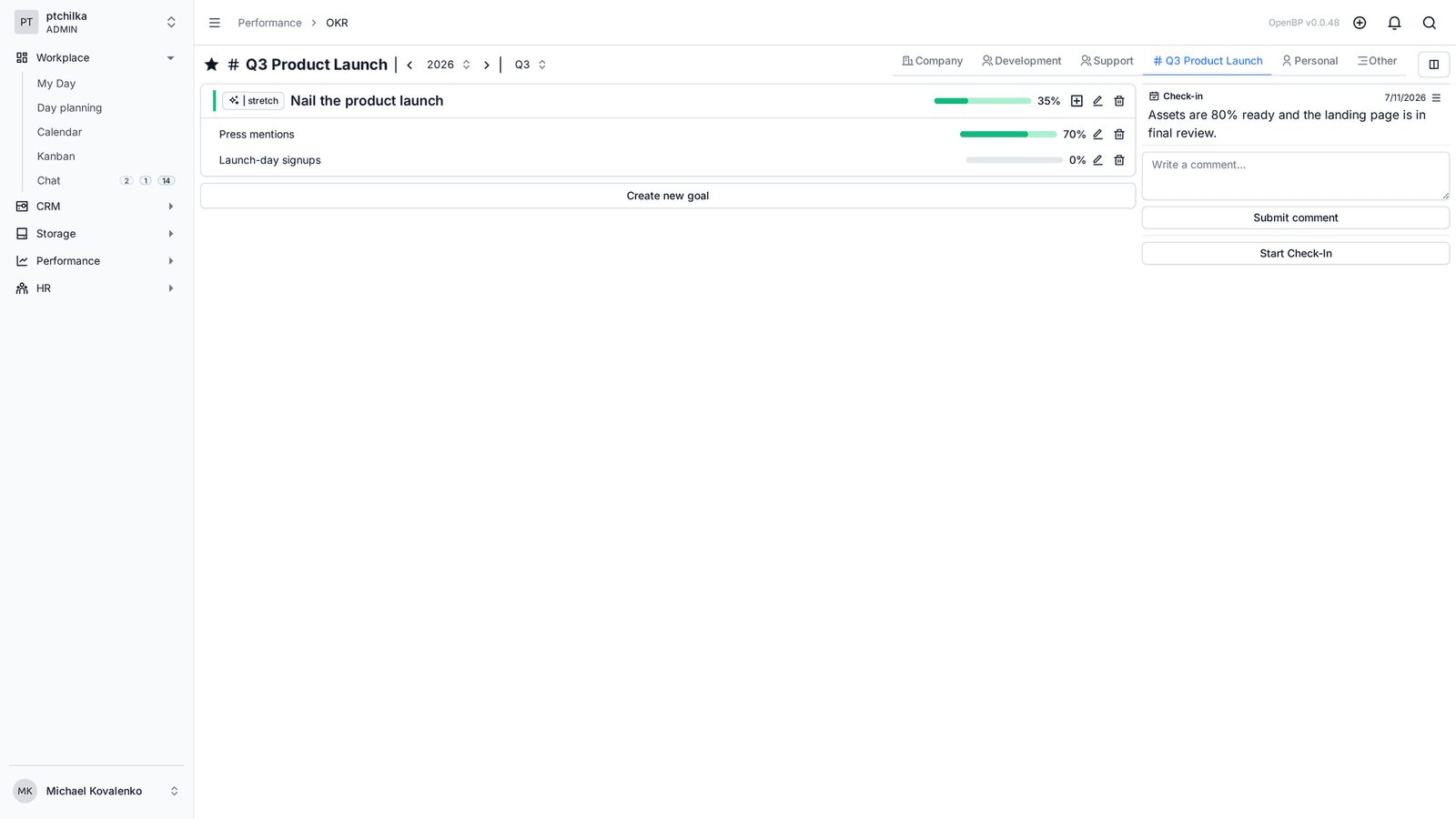Delete the Nail the product launch goal

[1119, 101]
